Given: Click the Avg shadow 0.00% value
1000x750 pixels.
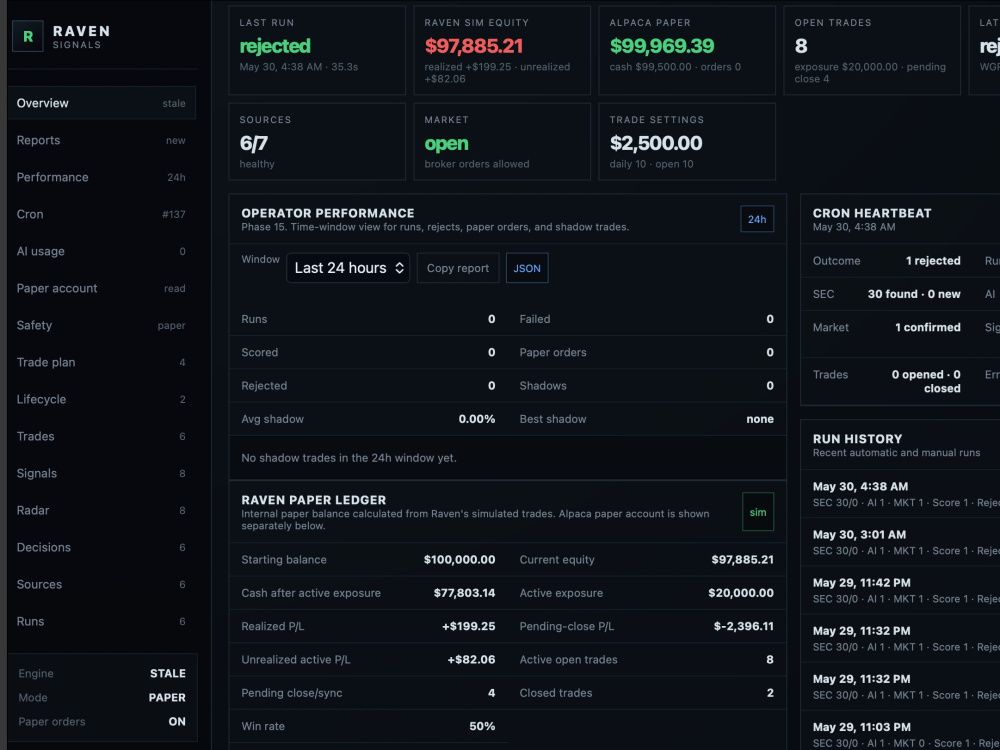Looking at the screenshot, I should (477, 419).
